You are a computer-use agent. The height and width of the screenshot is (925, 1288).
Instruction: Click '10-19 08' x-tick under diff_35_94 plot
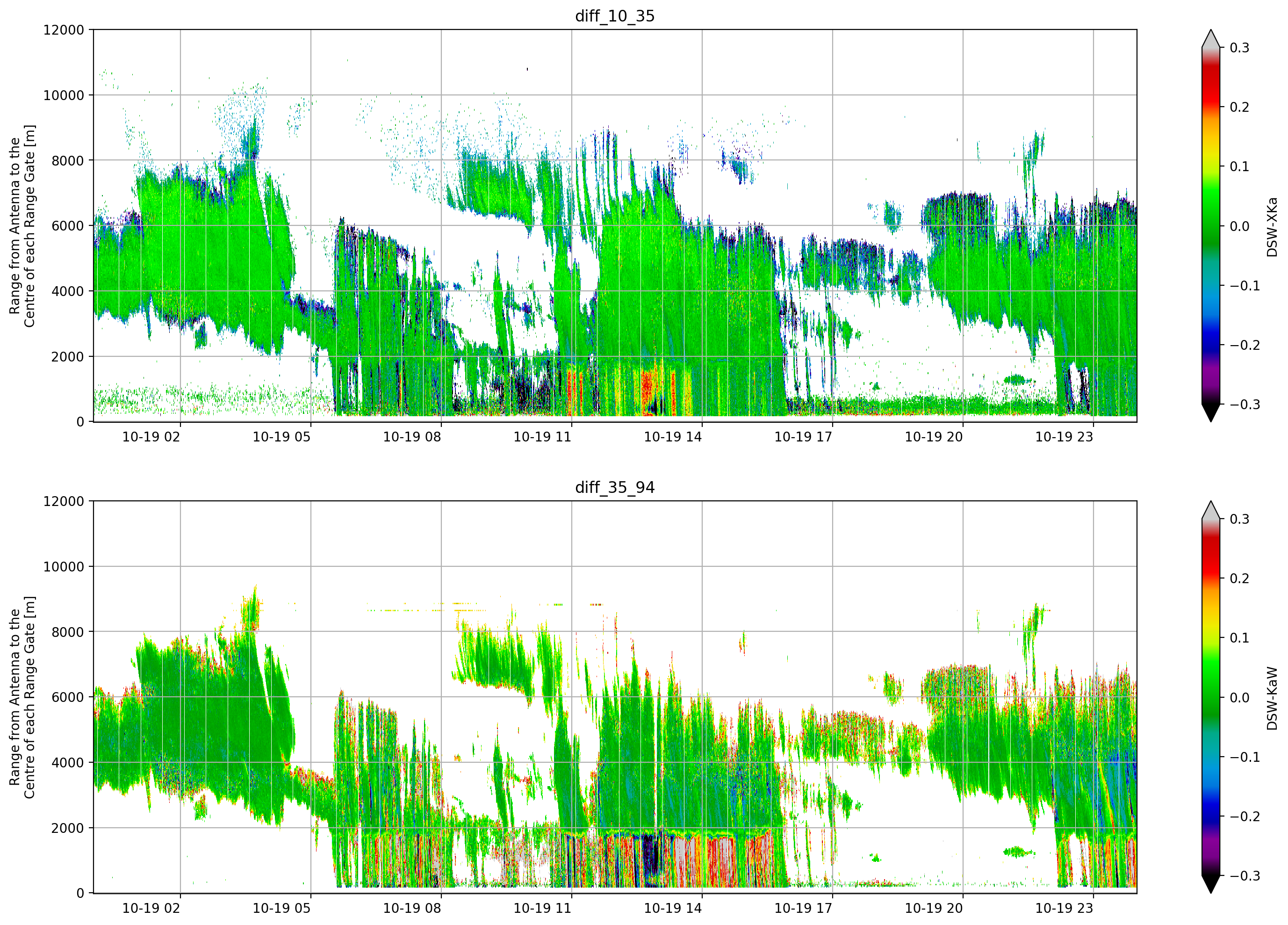[412, 908]
